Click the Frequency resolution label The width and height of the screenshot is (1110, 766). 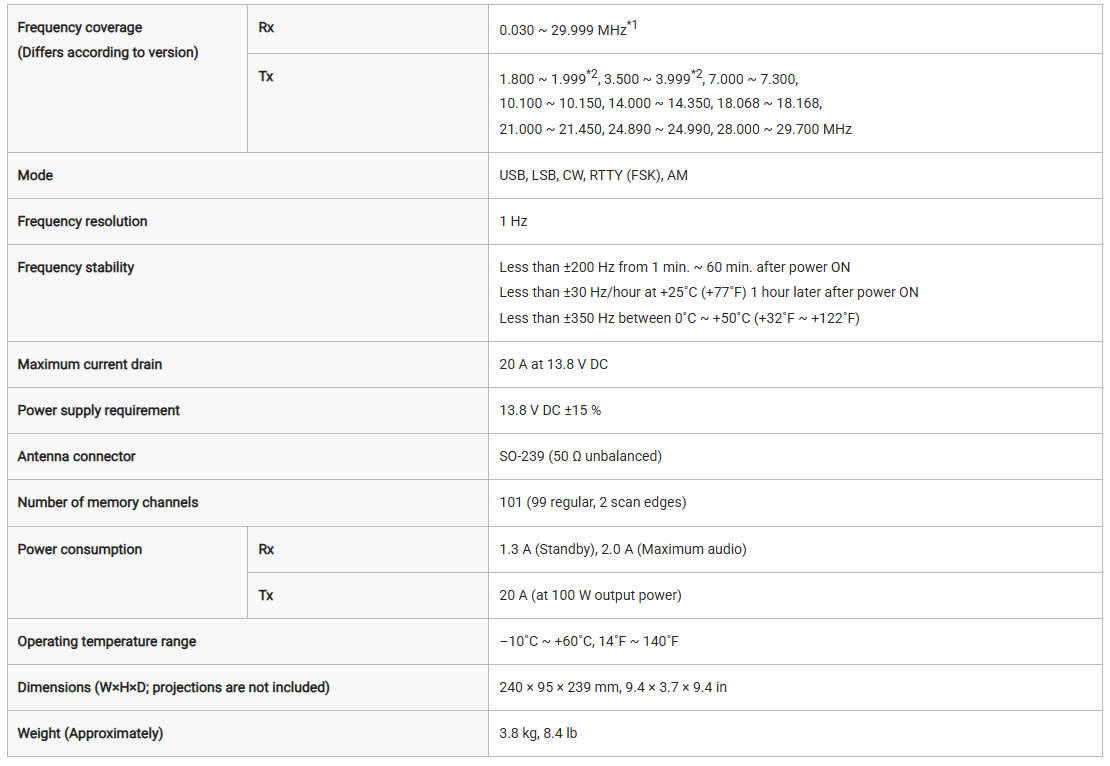click(82, 221)
